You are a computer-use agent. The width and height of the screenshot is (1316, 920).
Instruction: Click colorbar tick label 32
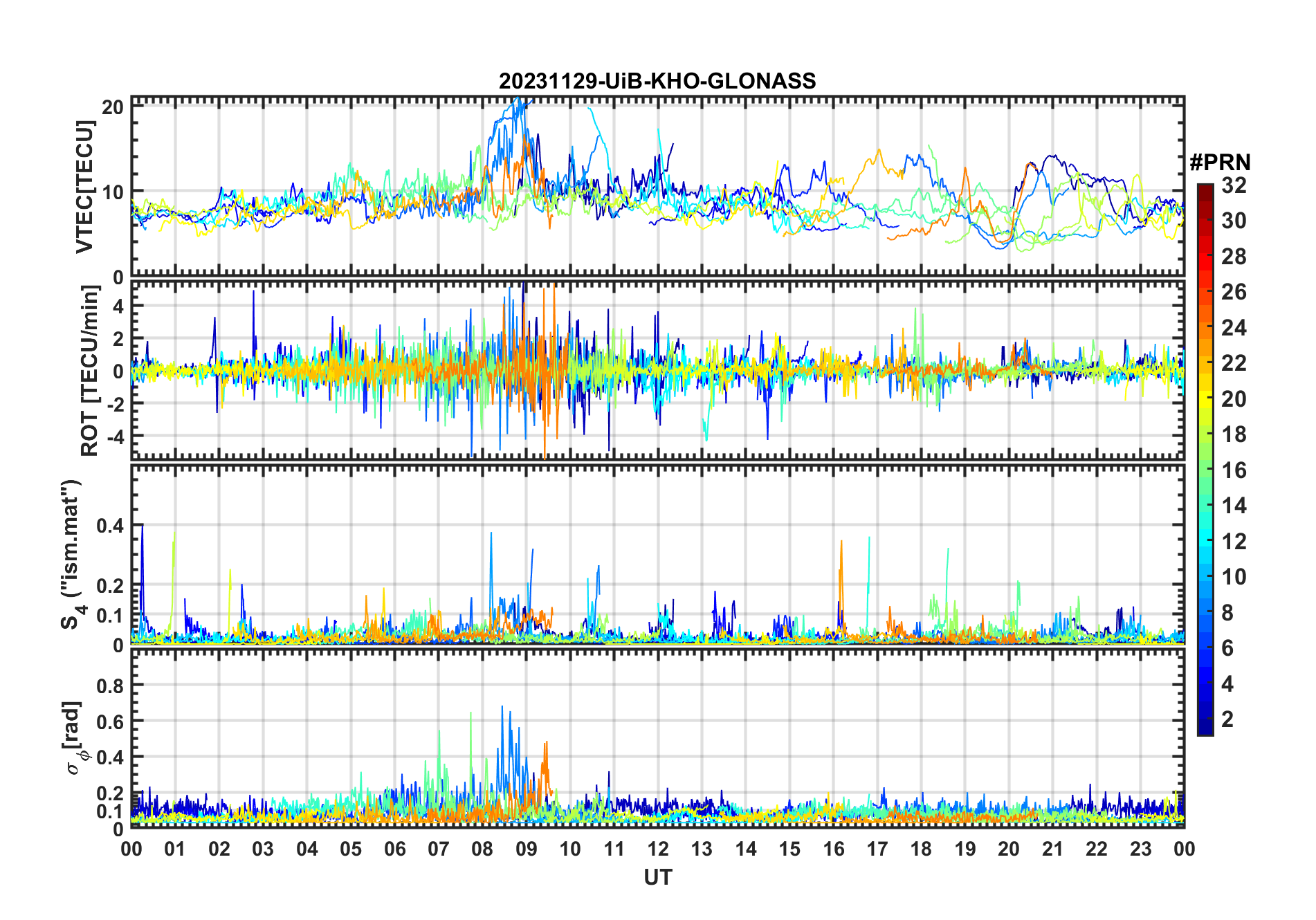(1234, 185)
